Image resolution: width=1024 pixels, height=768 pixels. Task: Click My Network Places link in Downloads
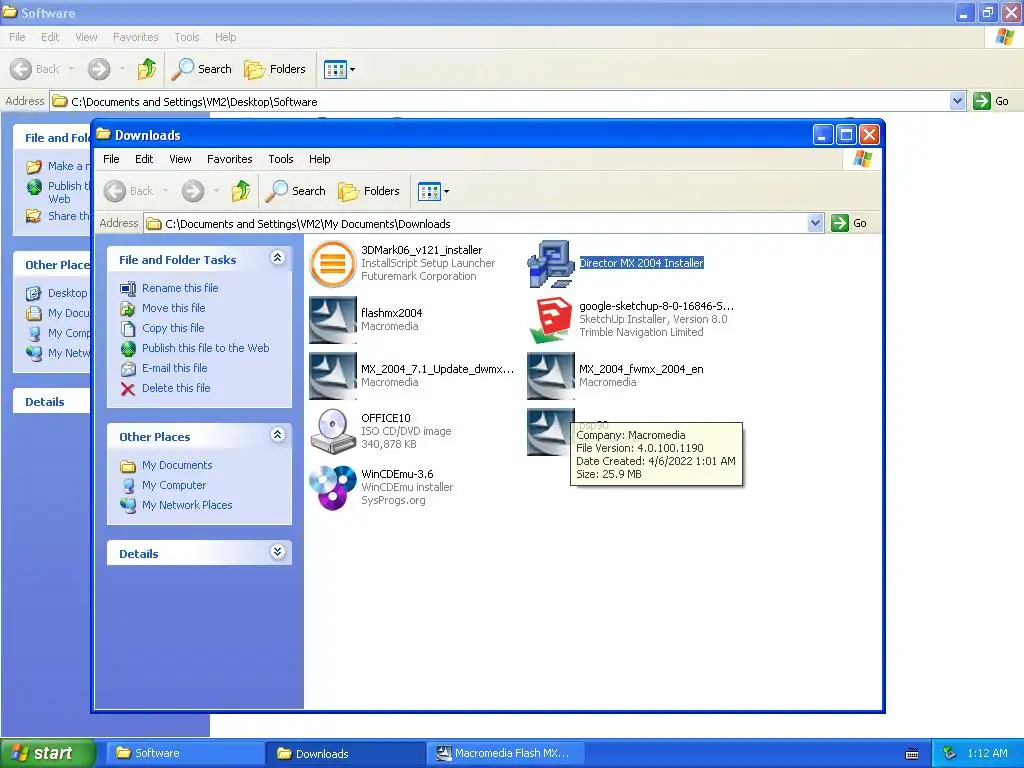187,505
